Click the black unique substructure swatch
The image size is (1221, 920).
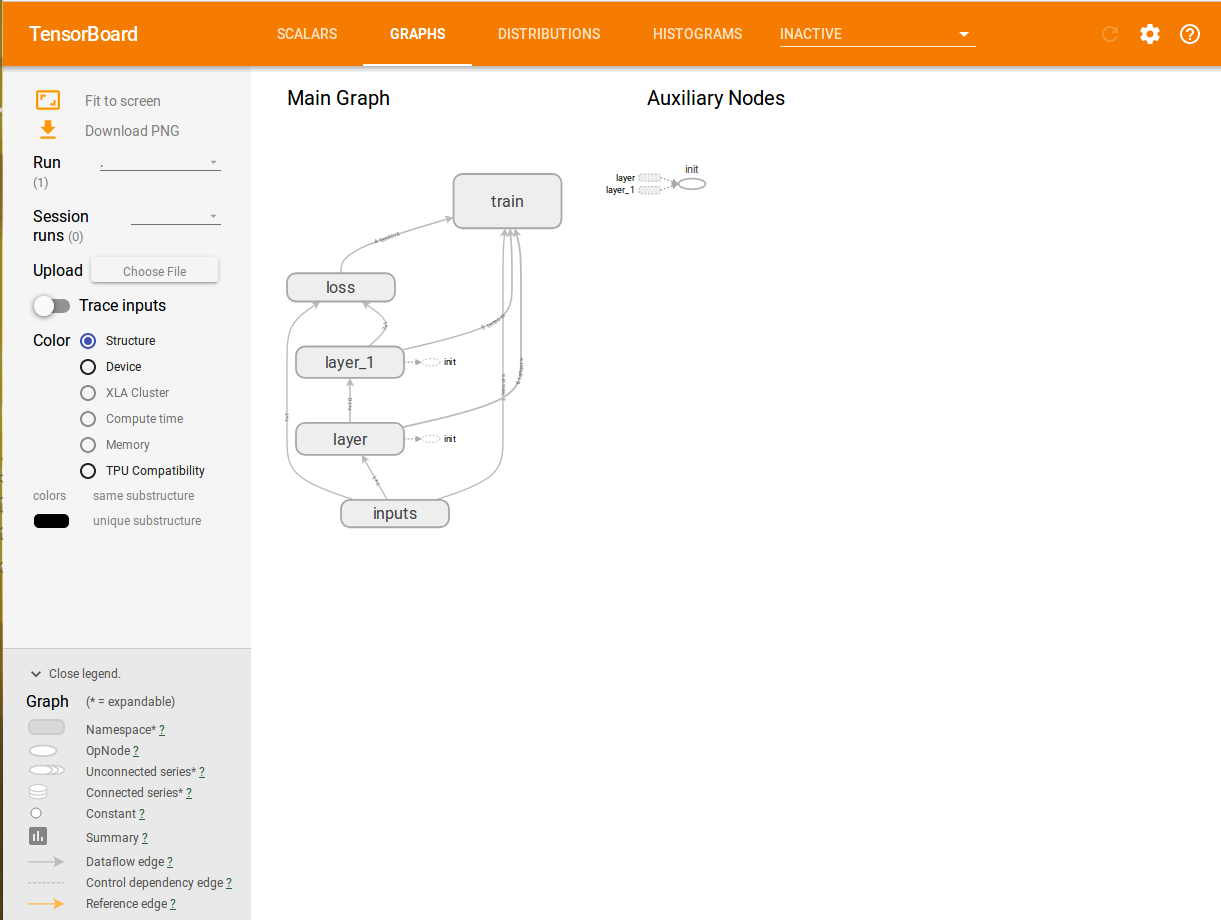(51, 521)
